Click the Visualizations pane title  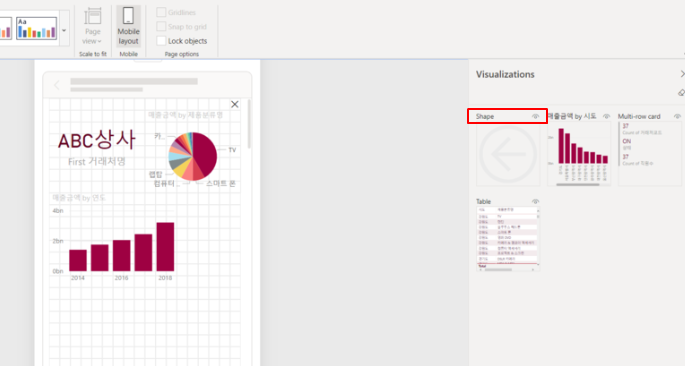tap(505, 74)
